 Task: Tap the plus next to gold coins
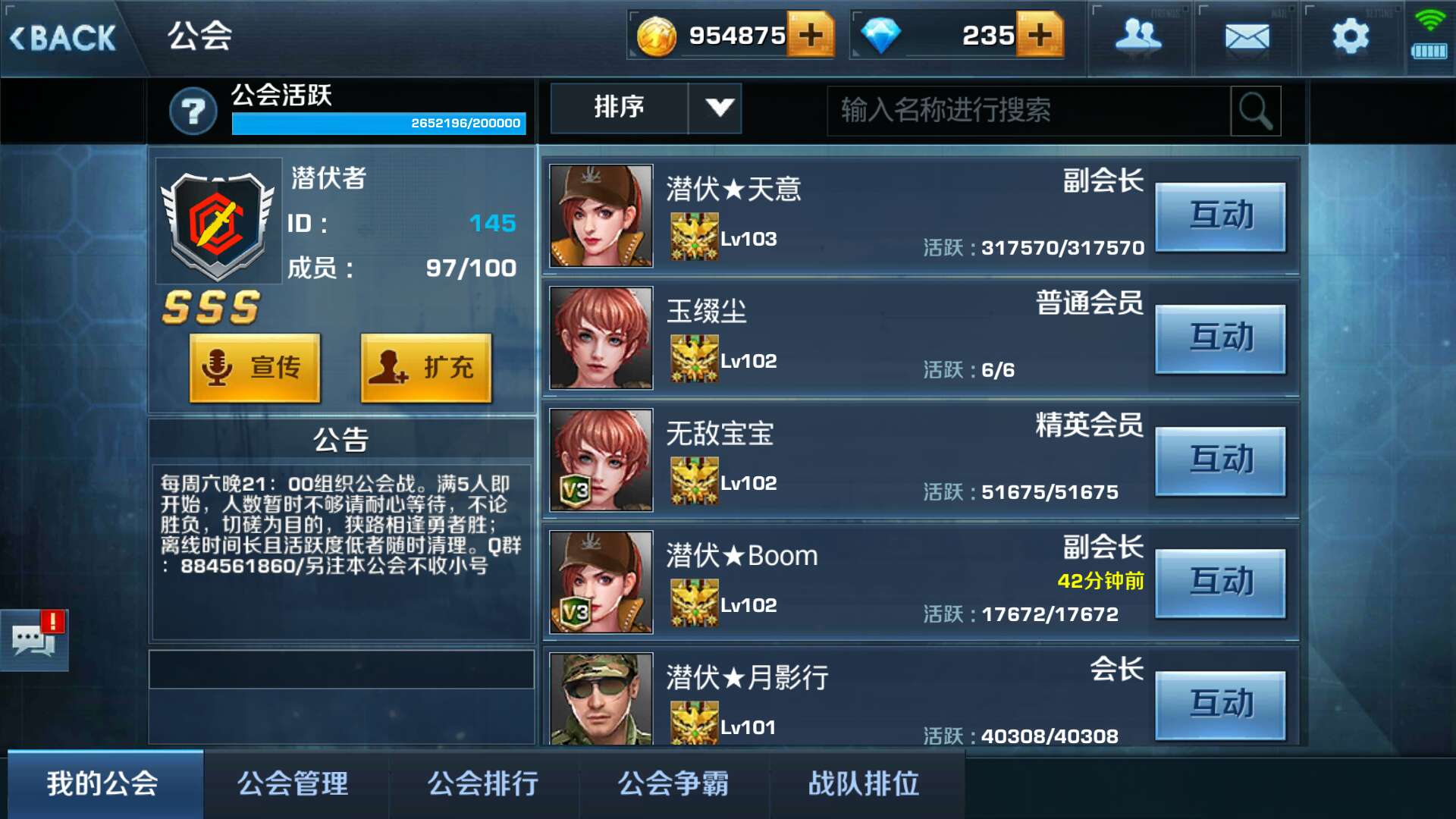tap(811, 35)
